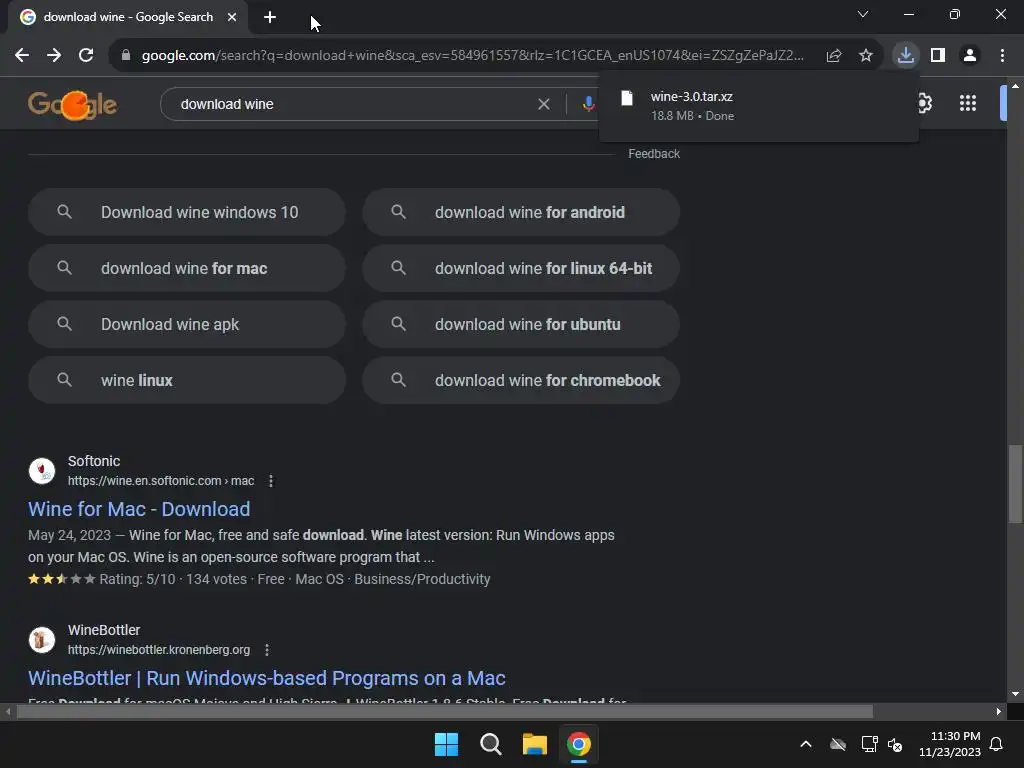Click the muted volume tray icon
Screen dimensions: 1024x768
895,744
